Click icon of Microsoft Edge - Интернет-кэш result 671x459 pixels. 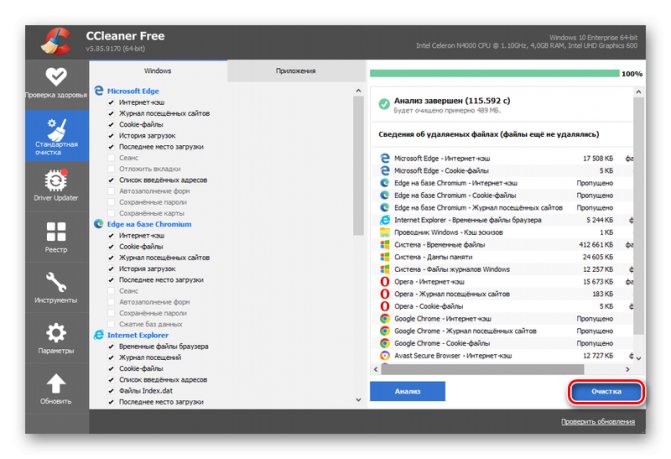click(385, 158)
